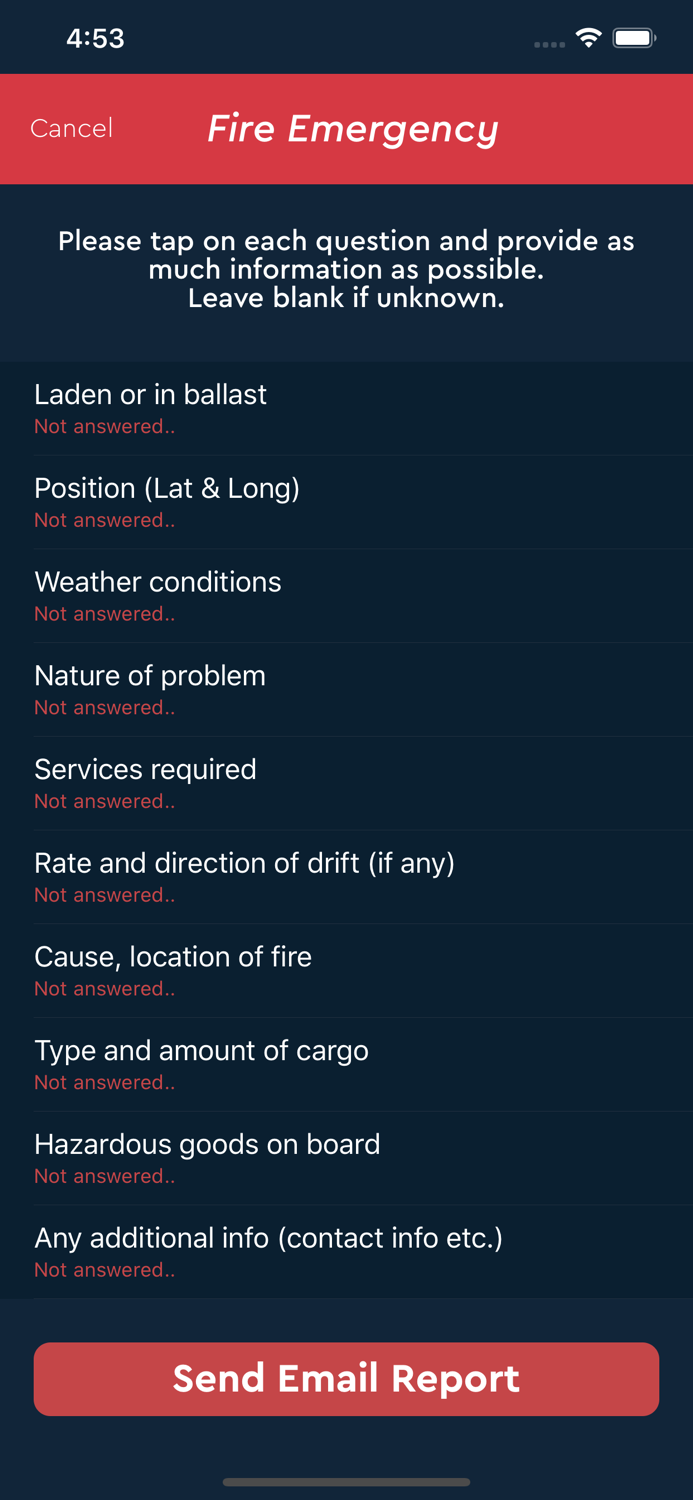693x1500 pixels.
Task: Tap the home indicator bar
Action: (346, 1482)
